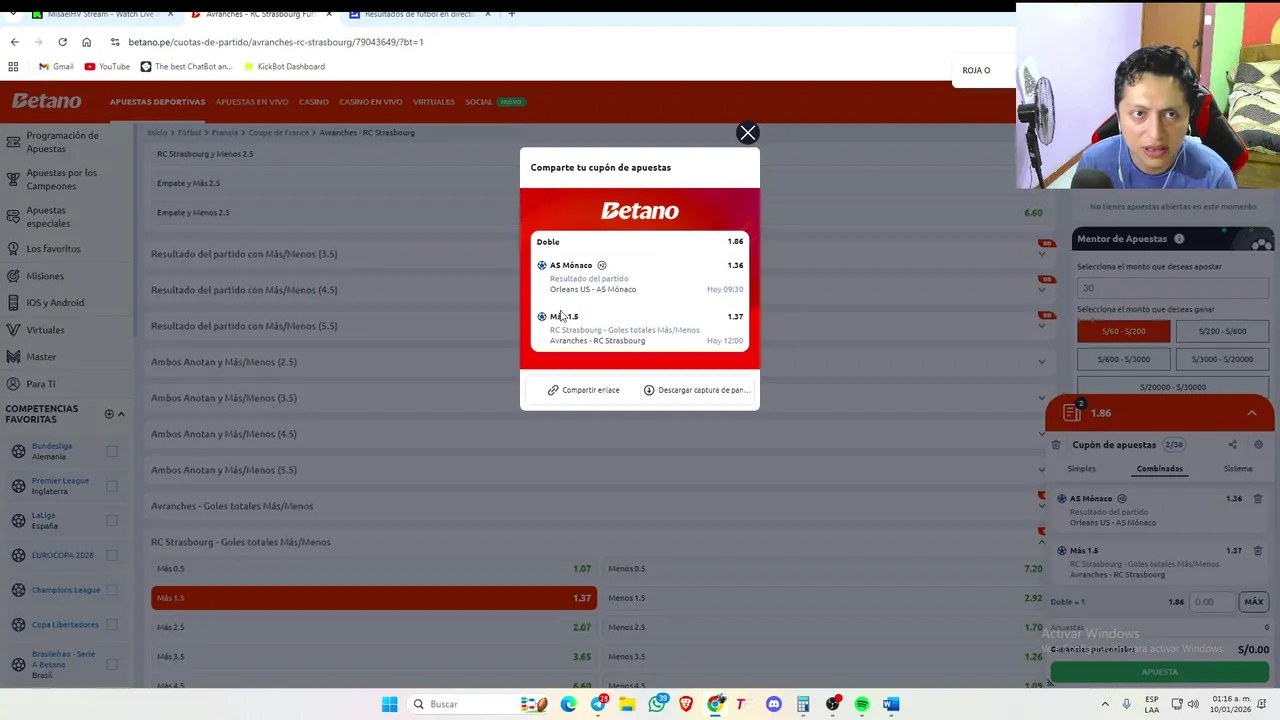This screenshot has height=720, width=1280.
Task: Open the Windows Start menu
Action: 389,704
